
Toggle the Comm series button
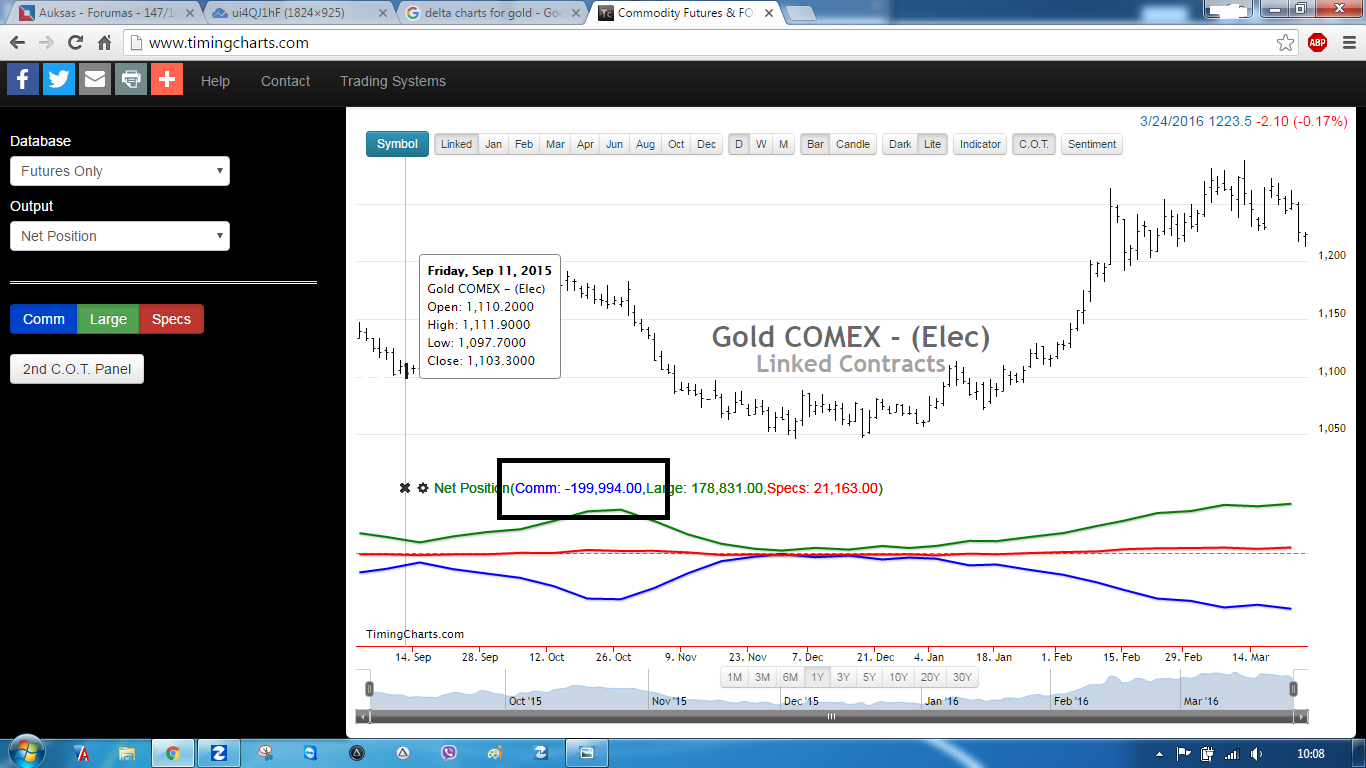coord(44,319)
